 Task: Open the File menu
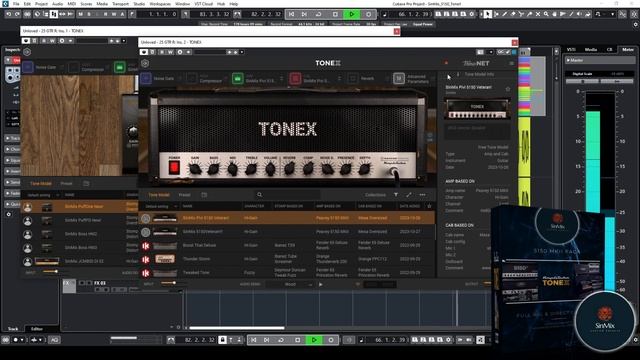[x=16, y=4]
